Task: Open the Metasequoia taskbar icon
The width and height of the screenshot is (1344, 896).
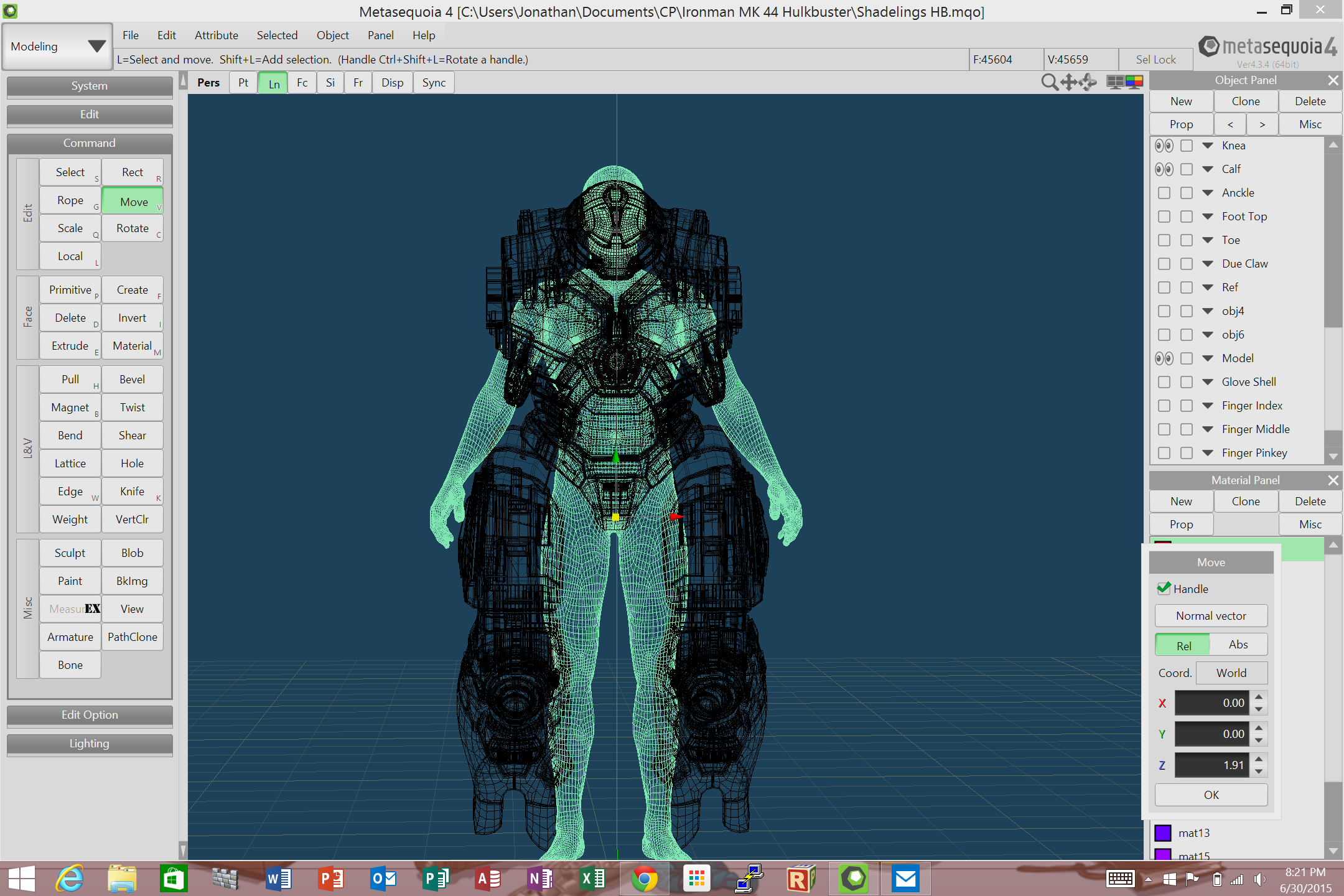Action: pos(854,879)
